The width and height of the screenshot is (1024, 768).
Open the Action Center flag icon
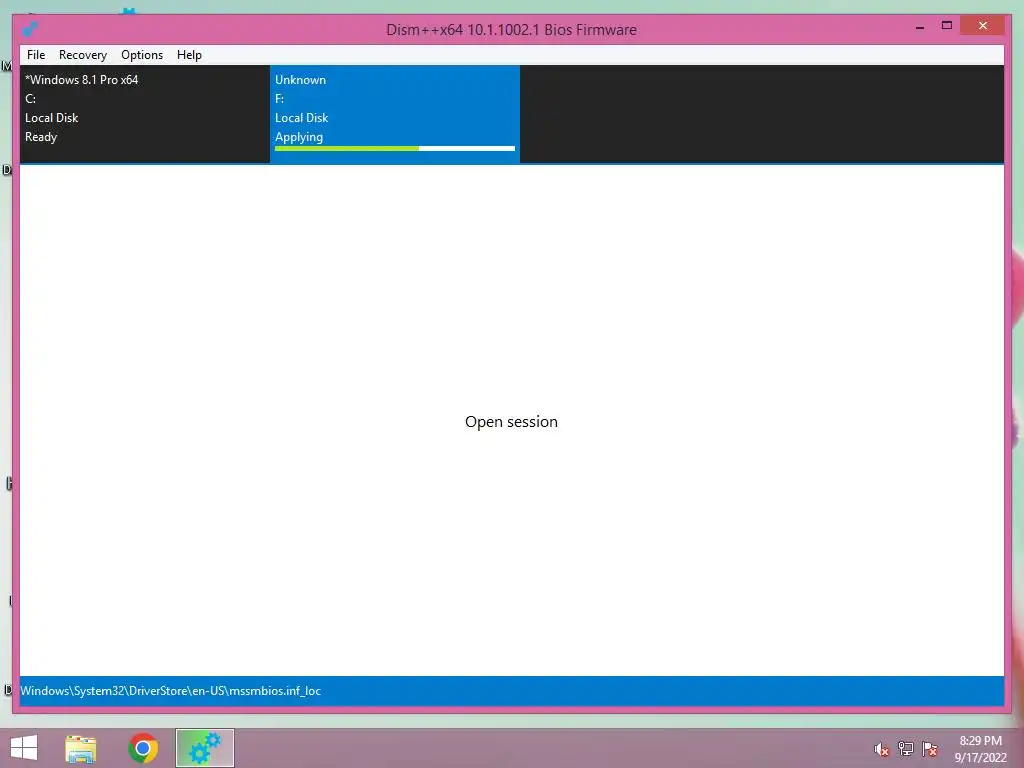click(x=930, y=749)
